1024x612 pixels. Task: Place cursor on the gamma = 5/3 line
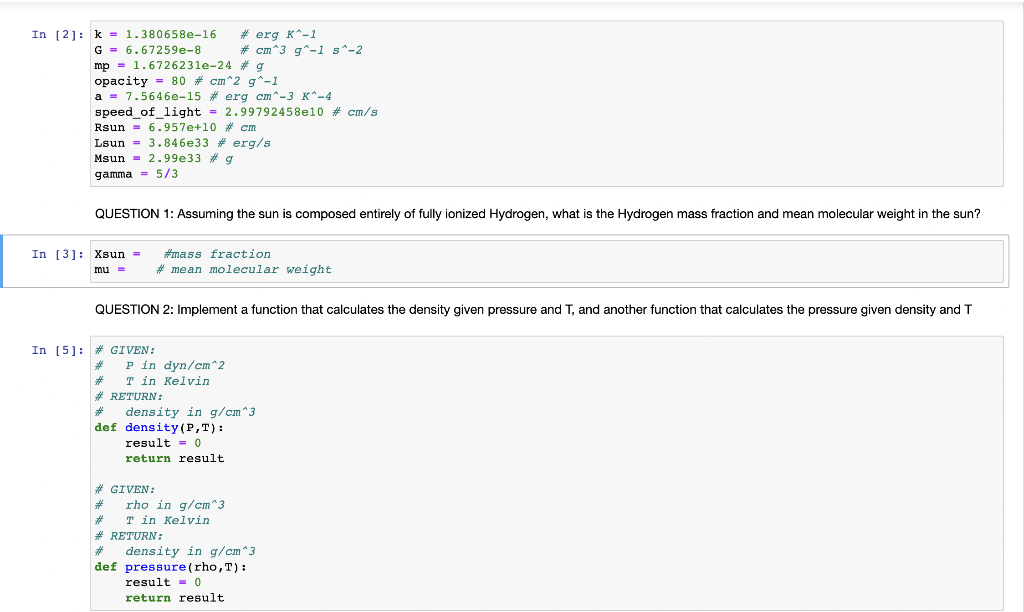pyautogui.click(x=130, y=173)
